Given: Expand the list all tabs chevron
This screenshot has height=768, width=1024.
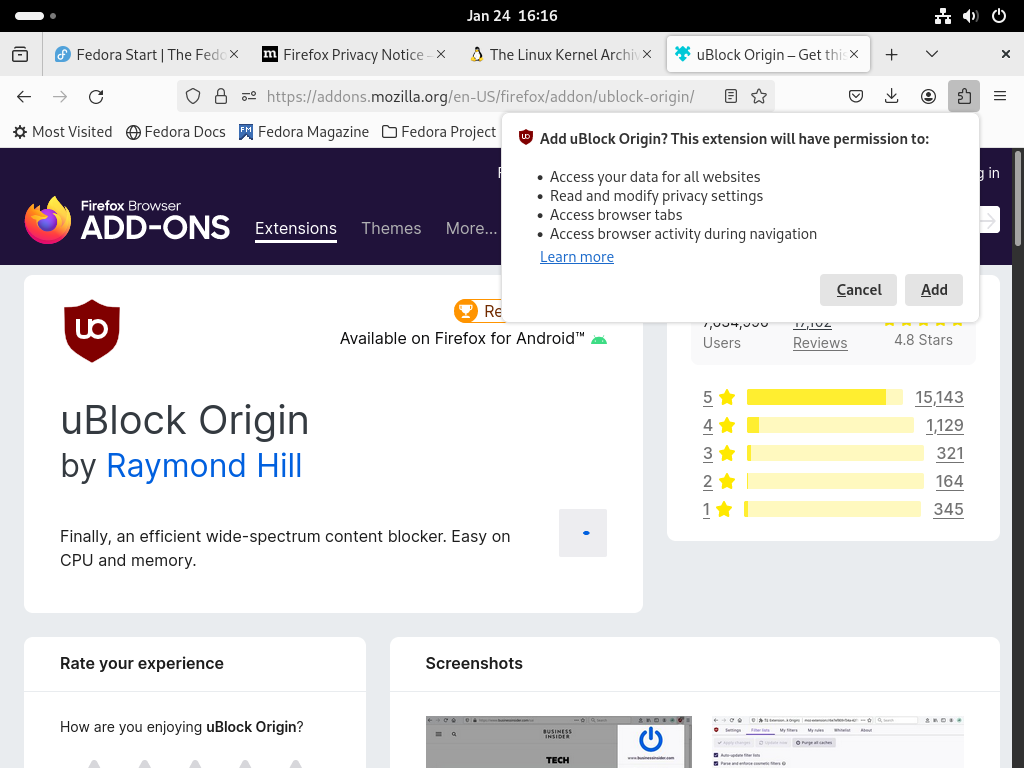Looking at the screenshot, I should (x=932, y=54).
